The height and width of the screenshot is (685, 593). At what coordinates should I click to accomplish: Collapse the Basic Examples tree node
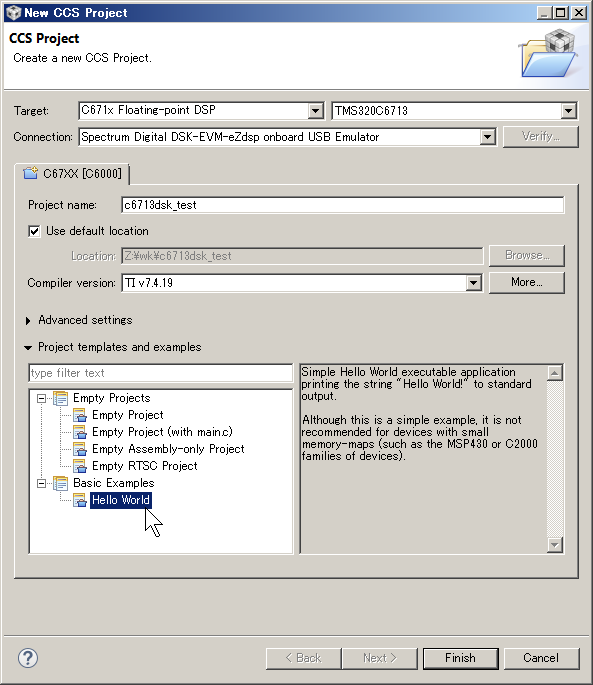tap(42, 483)
